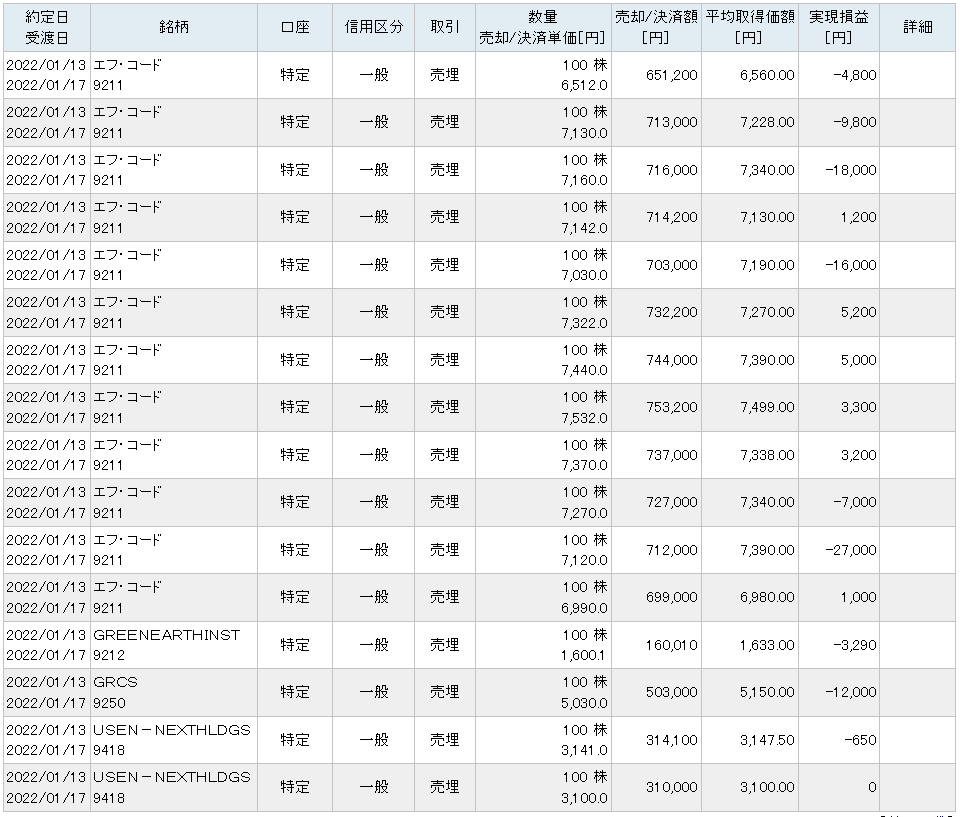Click the 平均取得価額 [円] column header

[x=750, y=27]
